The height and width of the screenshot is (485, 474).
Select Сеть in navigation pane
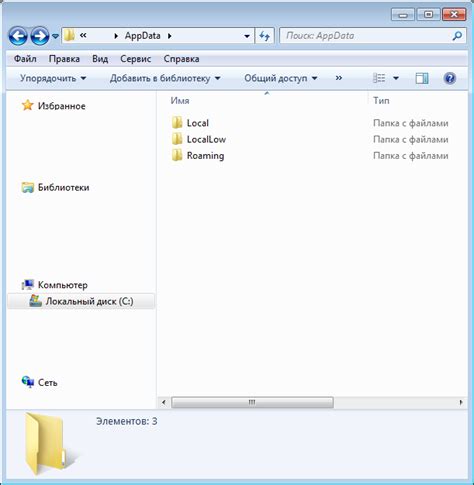click(x=48, y=383)
